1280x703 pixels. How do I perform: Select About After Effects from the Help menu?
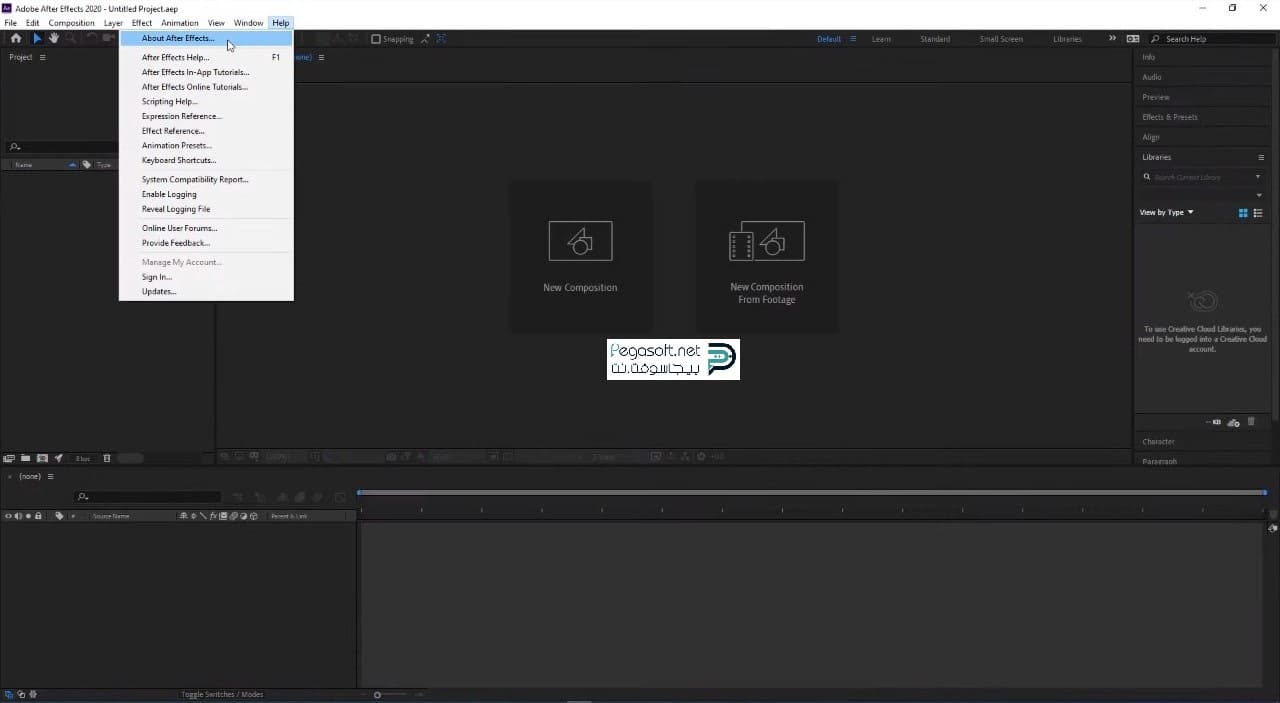click(178, 38)
